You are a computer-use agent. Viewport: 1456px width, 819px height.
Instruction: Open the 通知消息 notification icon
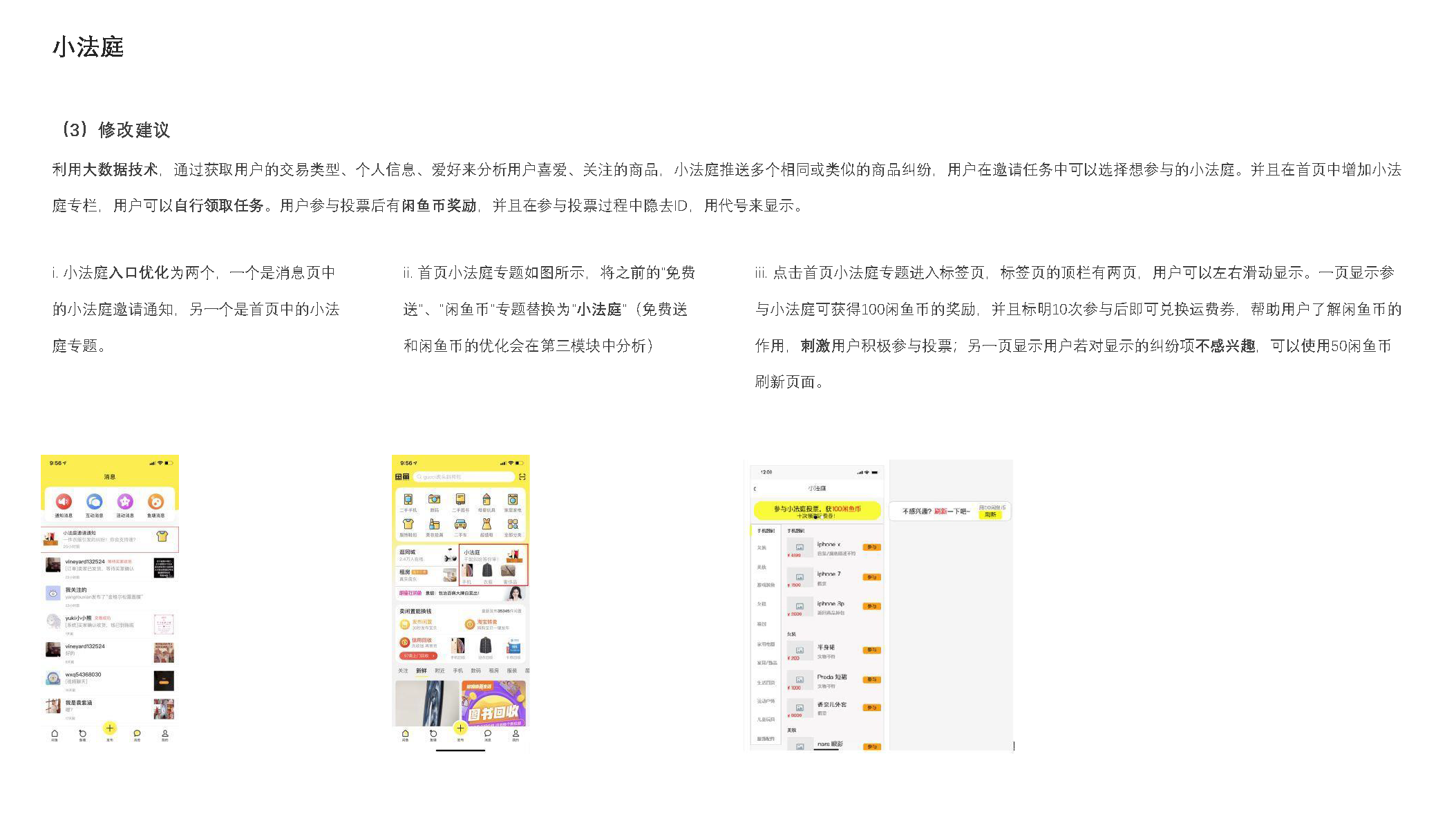pos(64,502)
